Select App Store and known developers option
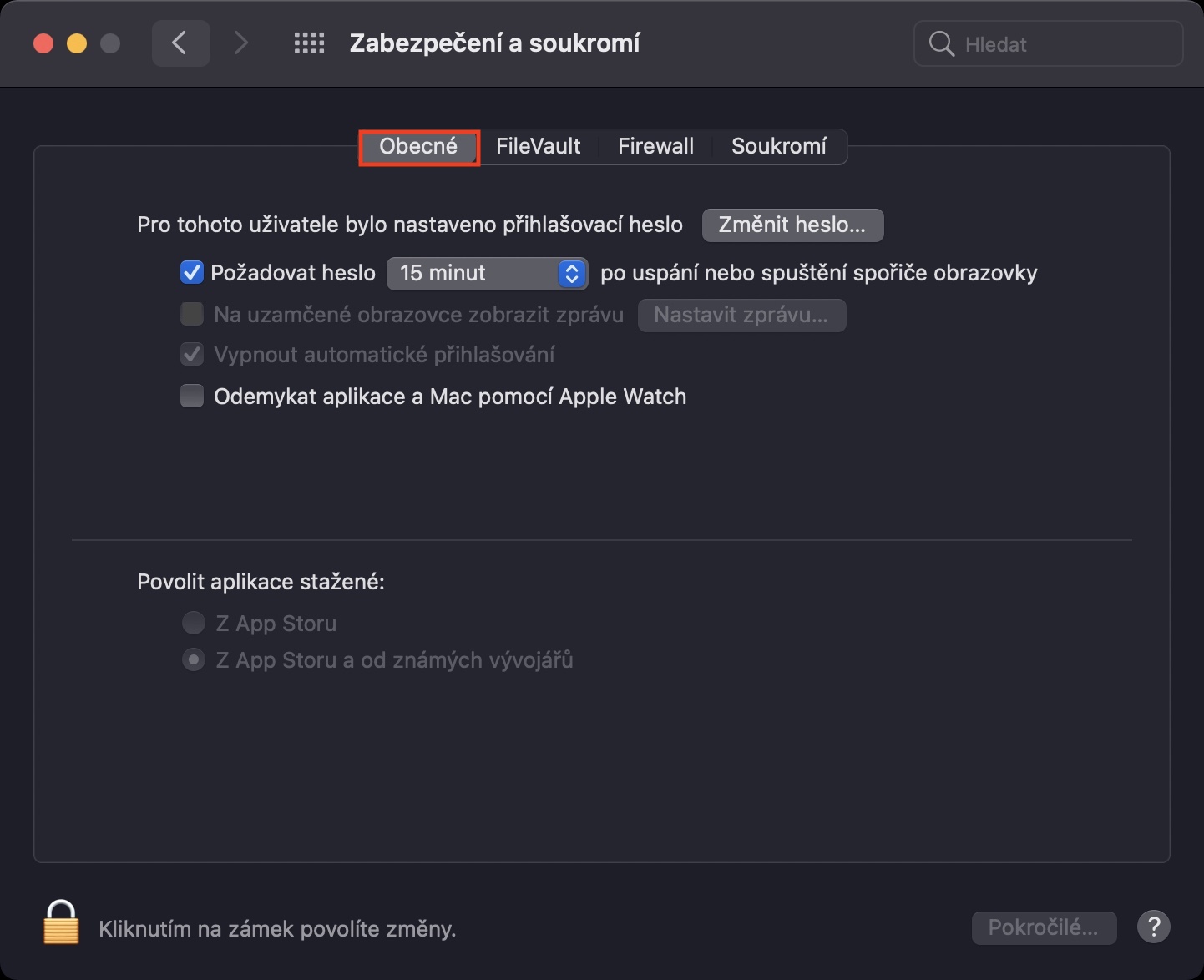Screen dimensions: 1204x980 [x=194, y=660]
